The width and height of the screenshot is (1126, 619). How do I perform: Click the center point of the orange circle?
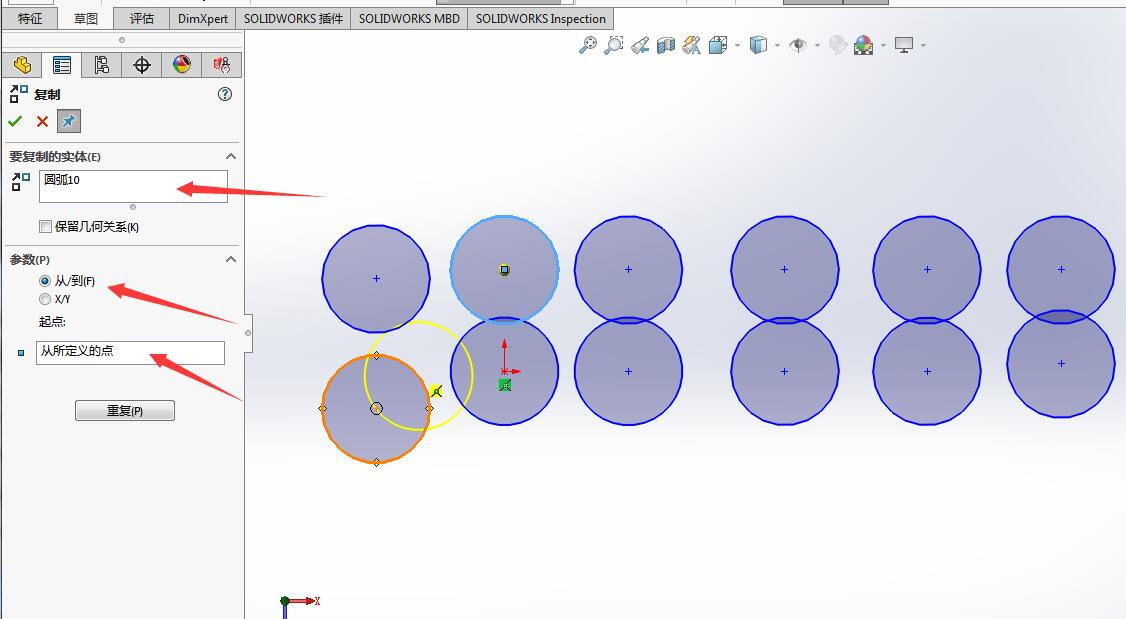(x=376, y=409)
